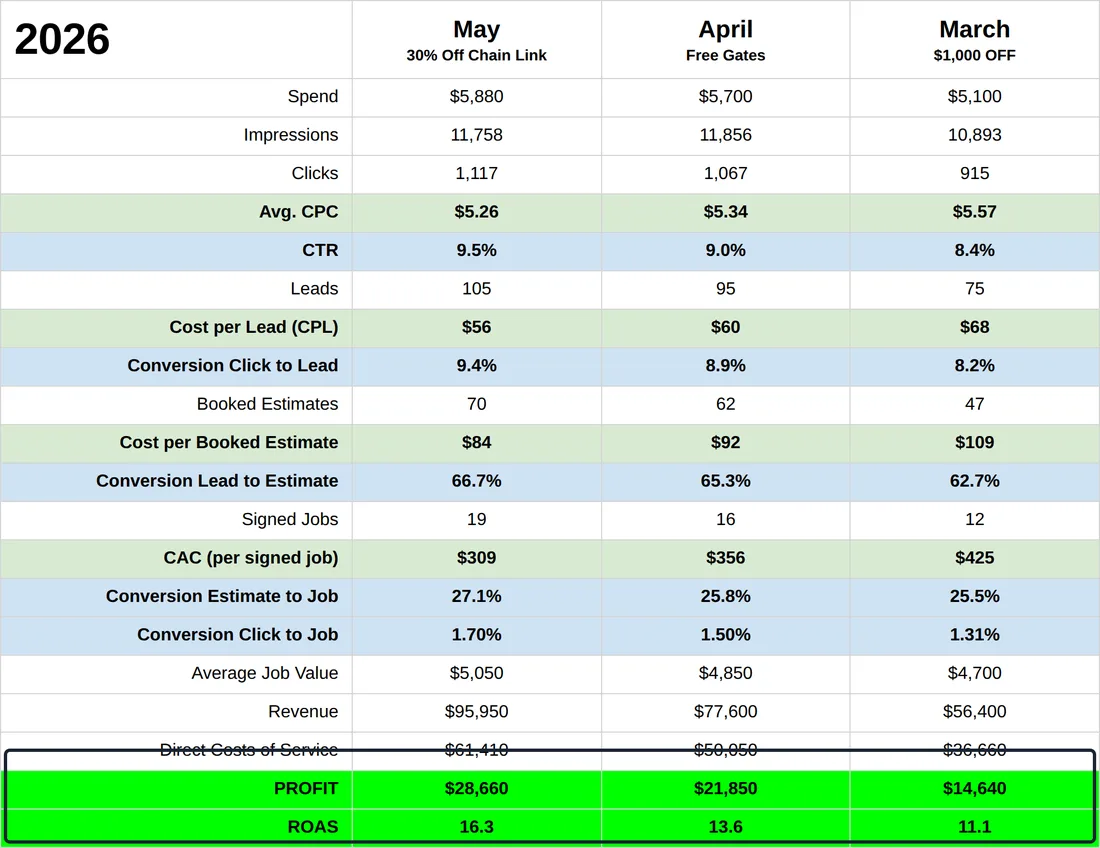The image size is (1100, 848).
Task: Click March cost per estimate $109
Action: point(974,443)
